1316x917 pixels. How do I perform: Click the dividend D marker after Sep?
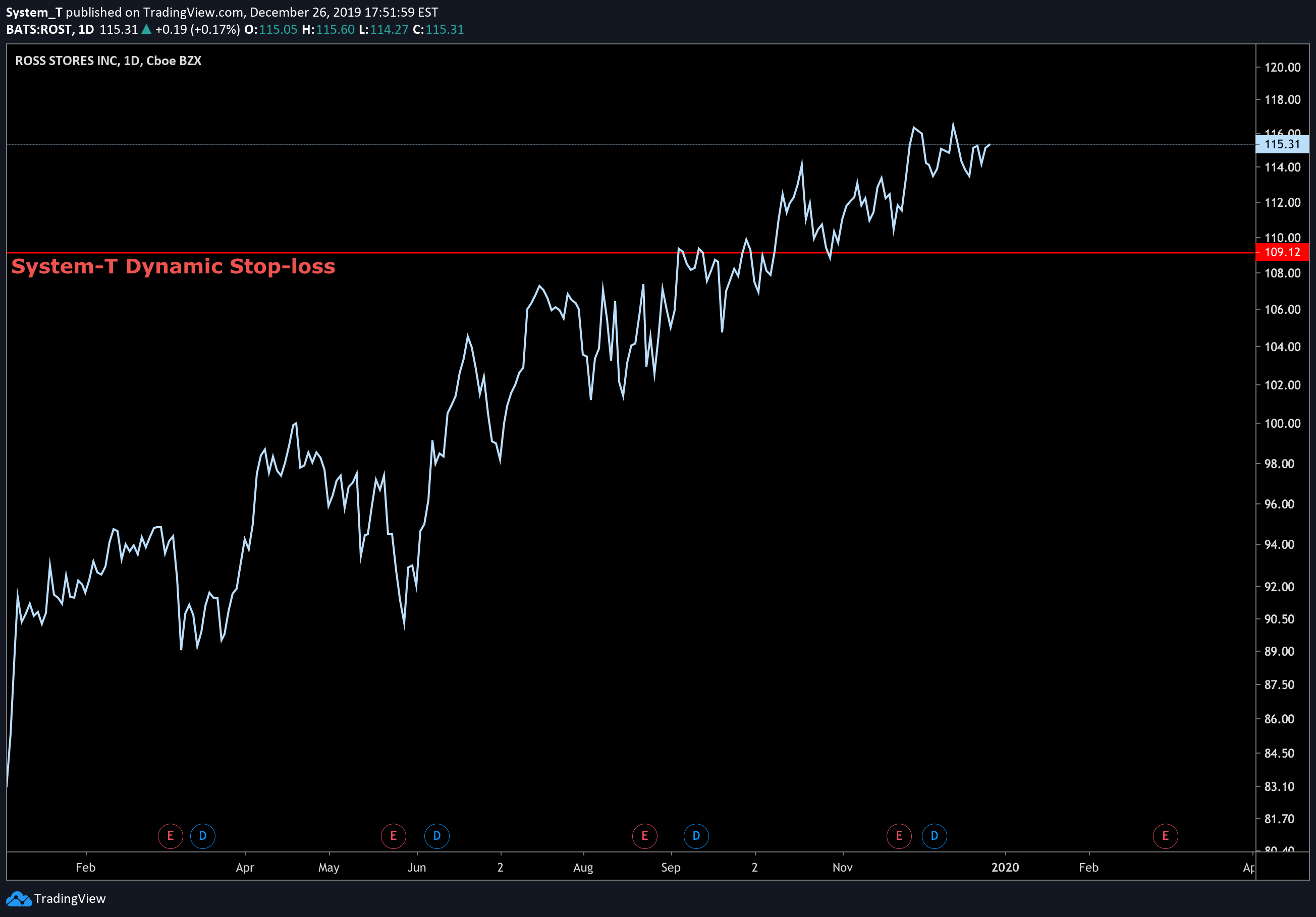[x=696, y=836]
